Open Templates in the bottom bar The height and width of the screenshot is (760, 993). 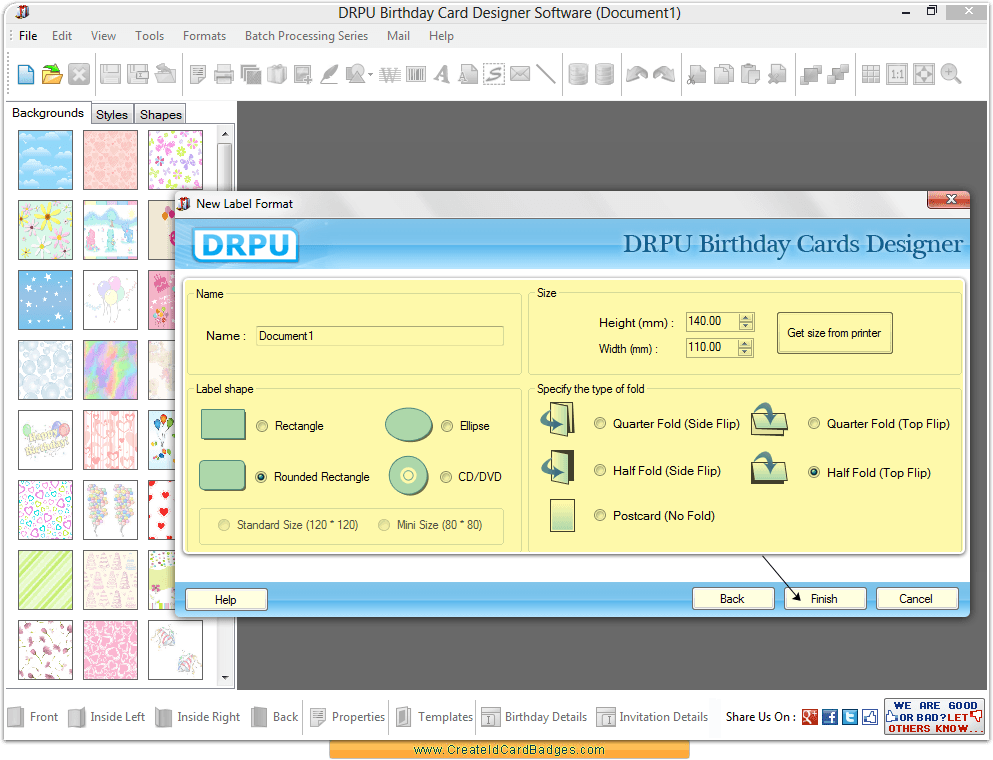click(x=434, y=717)
